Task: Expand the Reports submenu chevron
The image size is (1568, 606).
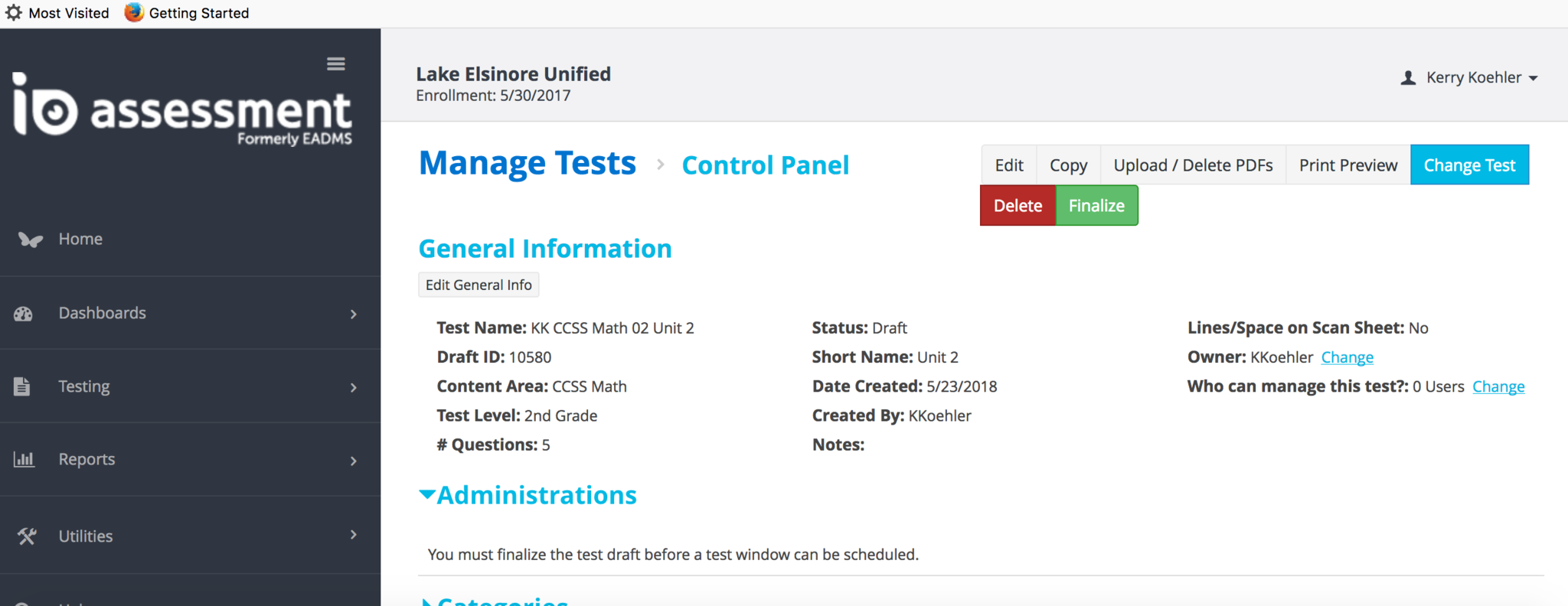Action: [x=353, y=461]
